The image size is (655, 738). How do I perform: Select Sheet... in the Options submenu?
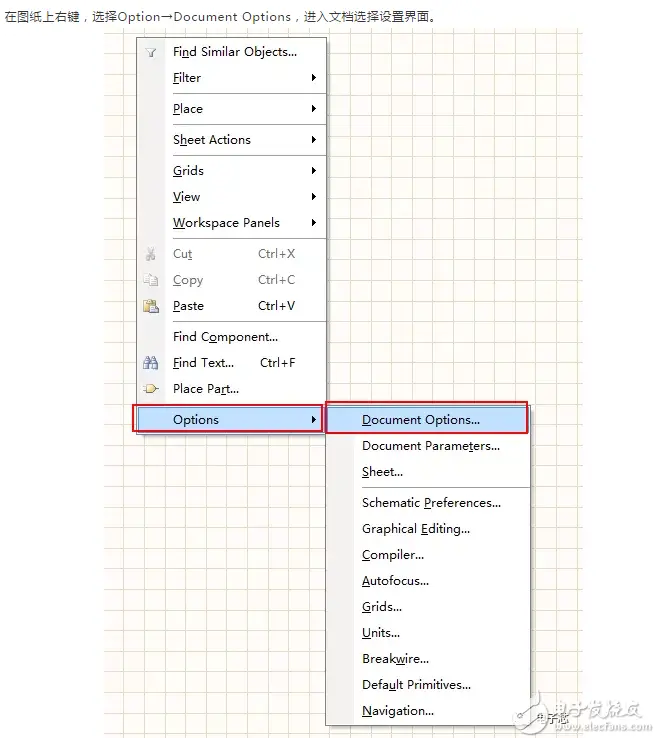point(428,472)
